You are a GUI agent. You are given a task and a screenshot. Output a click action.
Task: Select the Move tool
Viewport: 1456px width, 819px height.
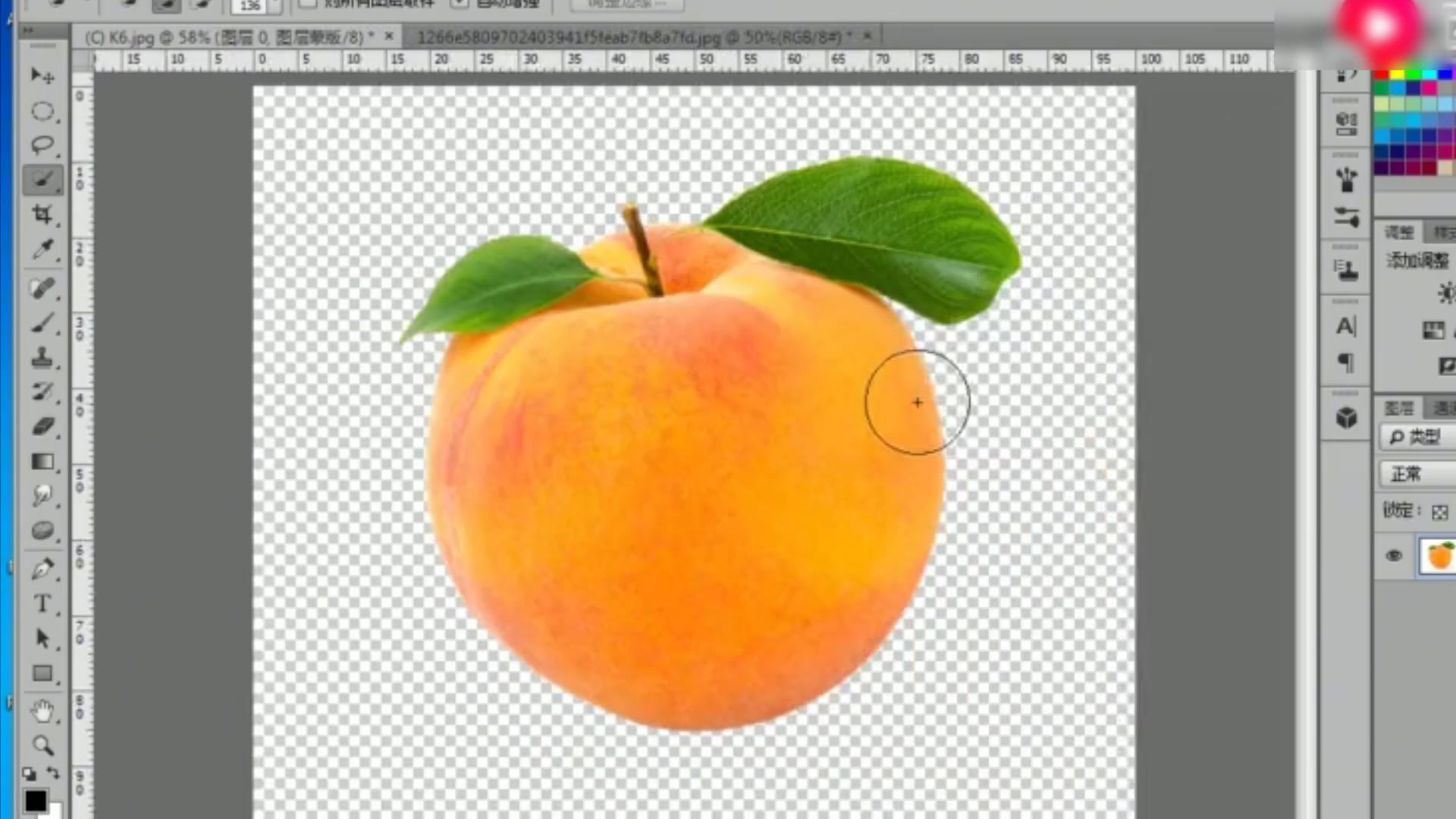[x=42, y=75]
